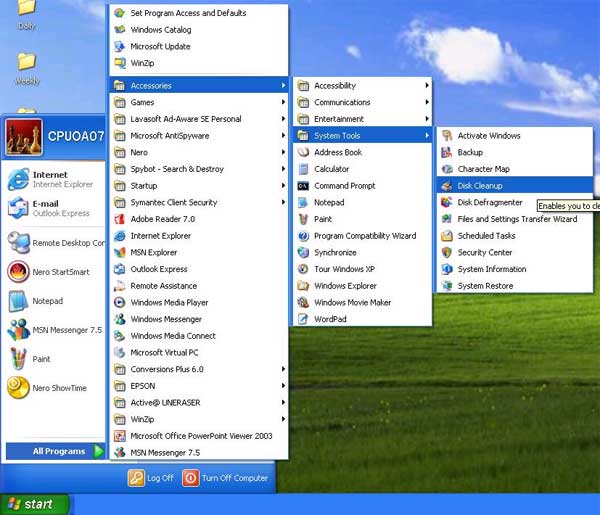Click the Internet Explorer icon in pinned list
600x515 pixels.
pyautogui.click(x=18, y=179)
